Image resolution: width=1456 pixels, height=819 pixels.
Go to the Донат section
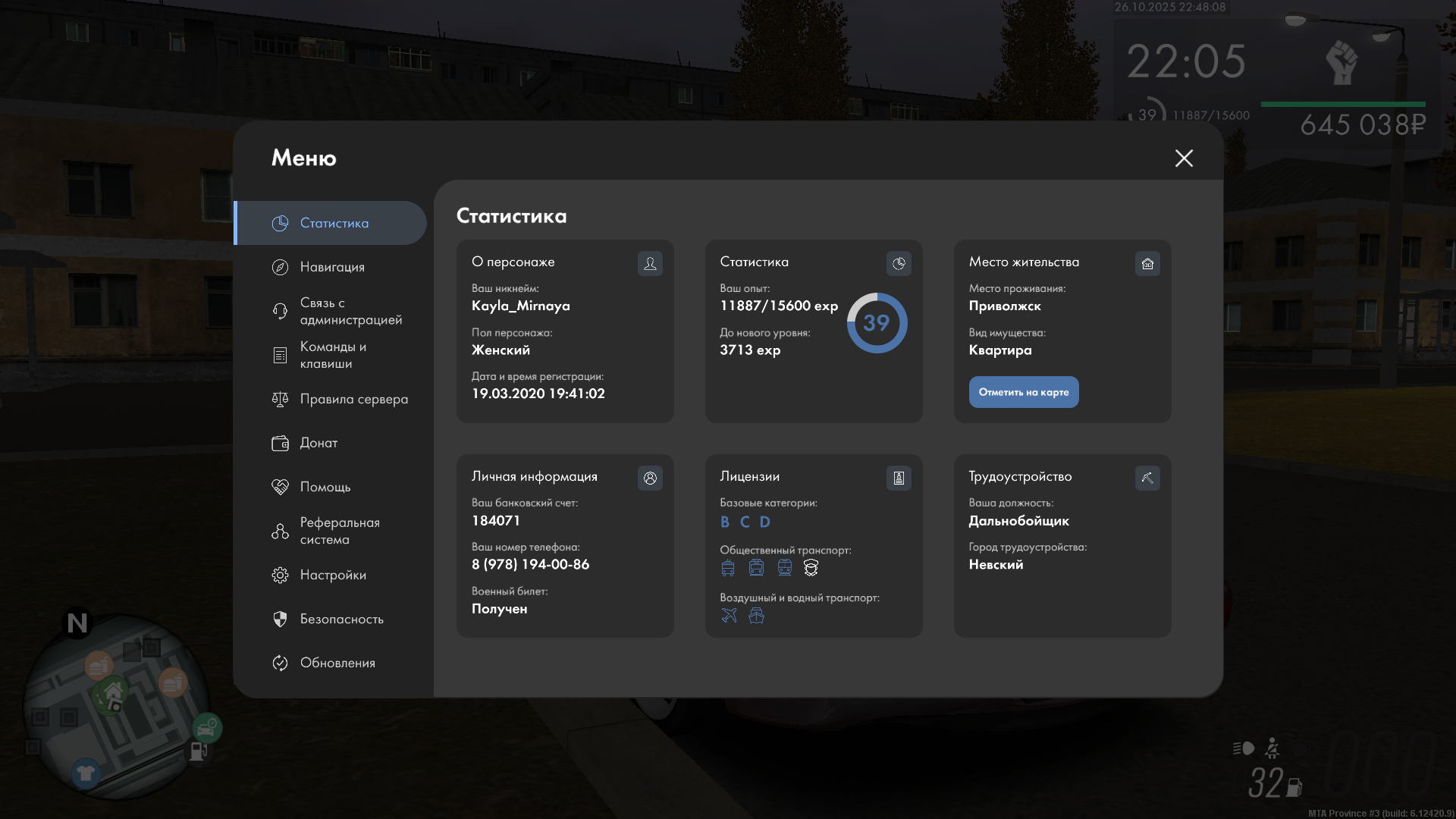point(318,443)
